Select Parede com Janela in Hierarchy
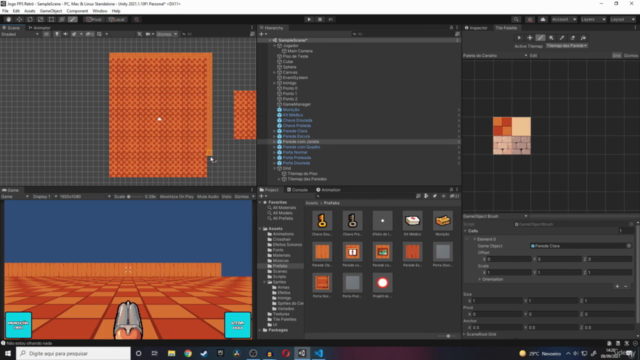The height and width of the screenshot is (360, 640). 301,142
